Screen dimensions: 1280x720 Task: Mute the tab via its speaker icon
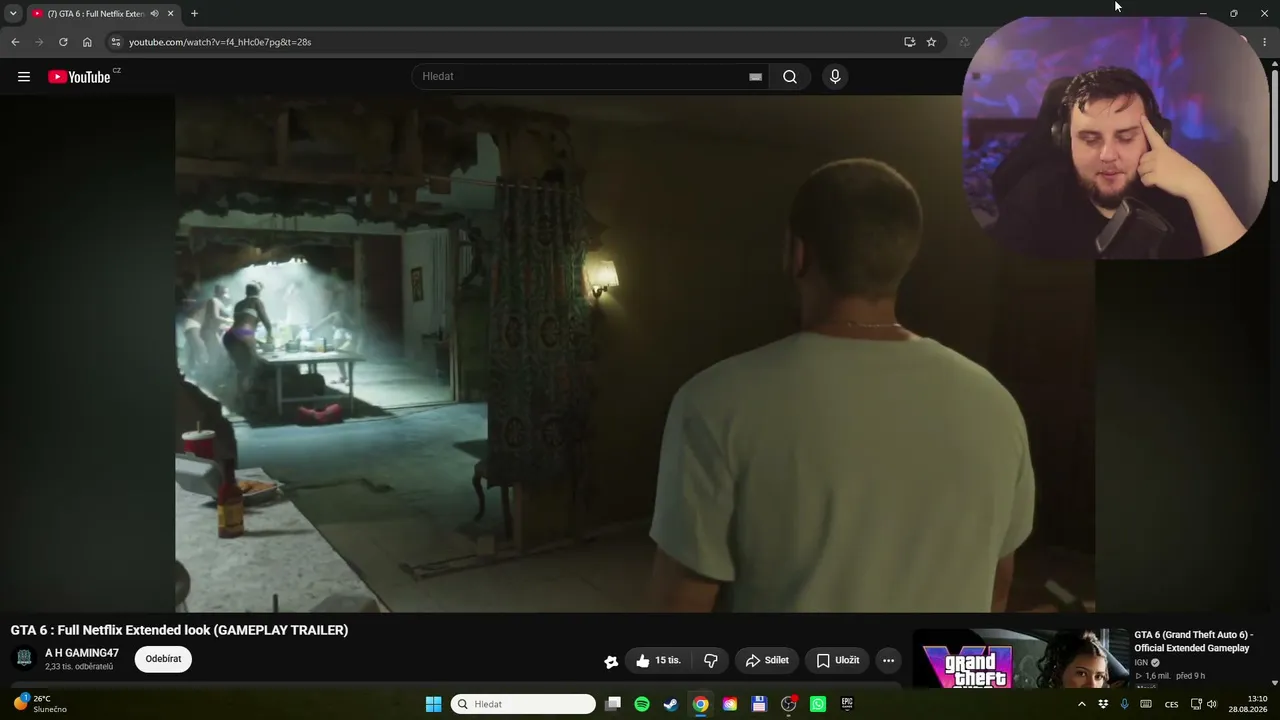(155, 14)
